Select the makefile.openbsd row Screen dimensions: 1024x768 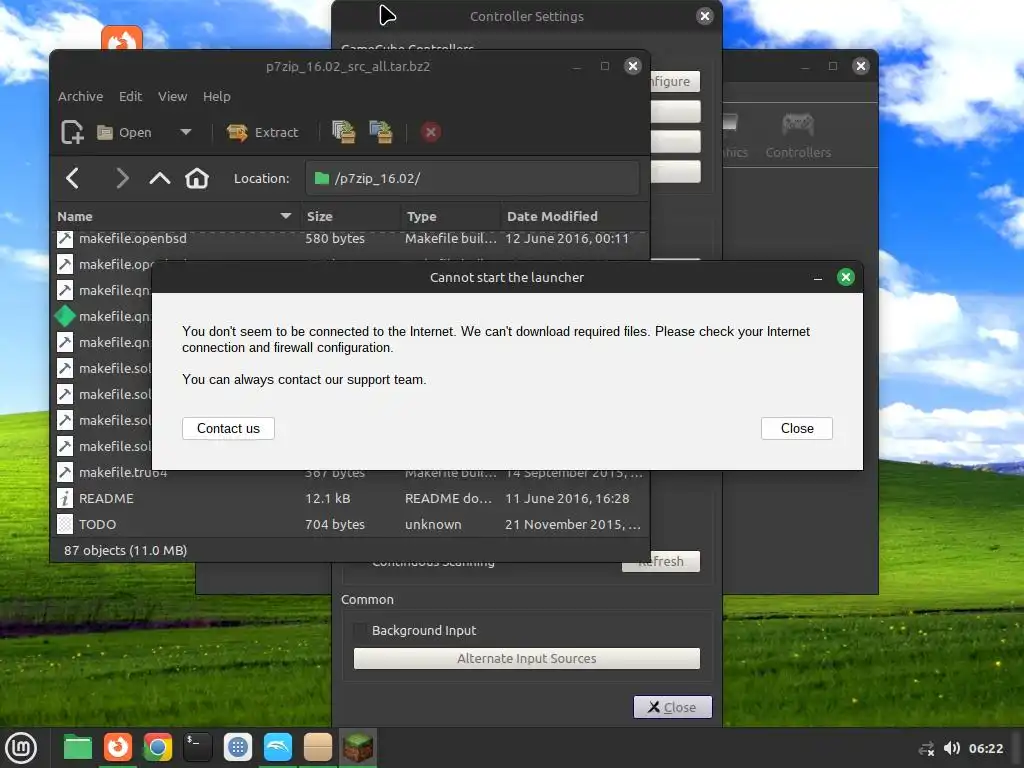[351, 238]
